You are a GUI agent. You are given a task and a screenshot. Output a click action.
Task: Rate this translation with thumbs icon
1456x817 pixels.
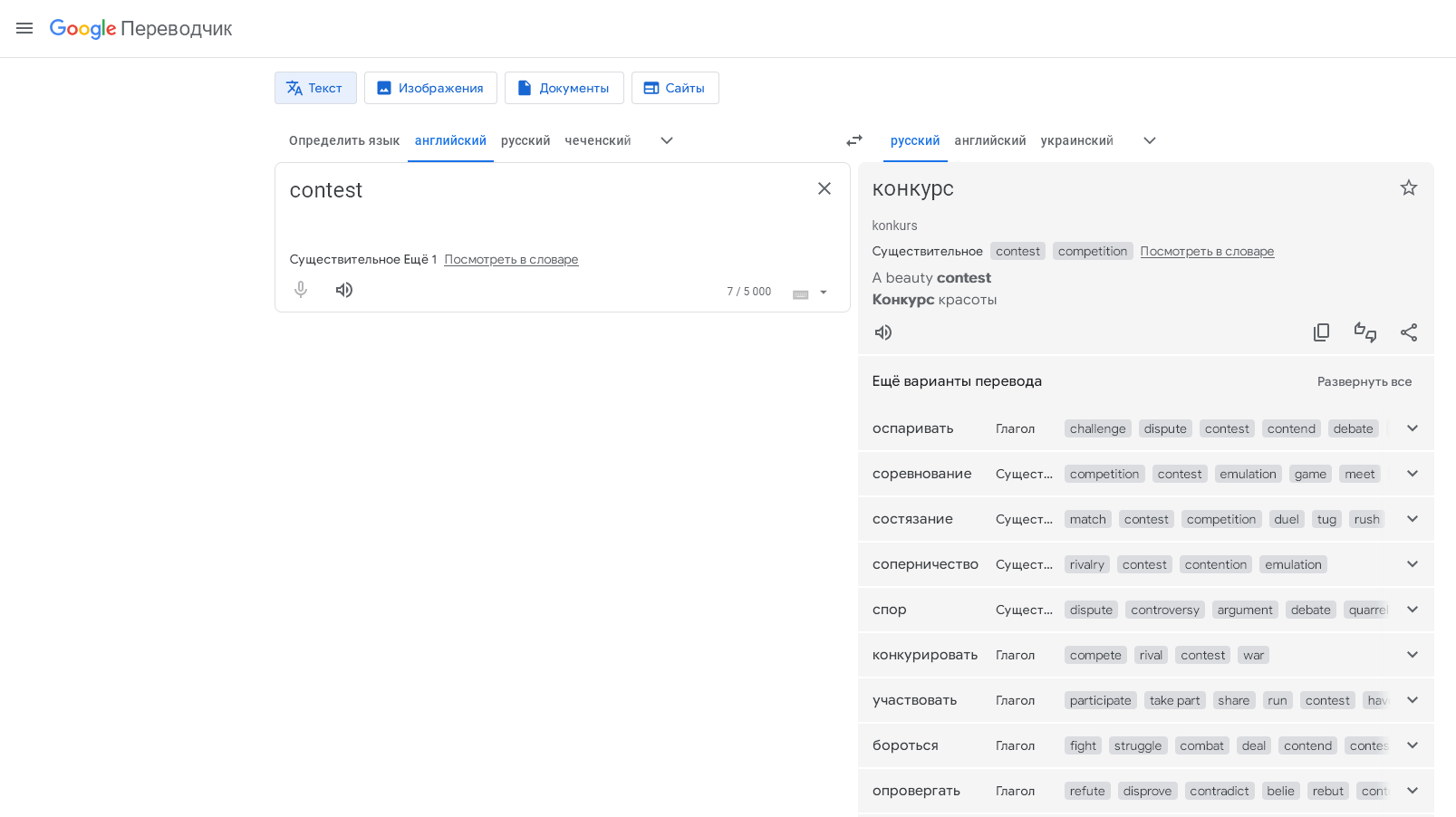pos(1365,332)
